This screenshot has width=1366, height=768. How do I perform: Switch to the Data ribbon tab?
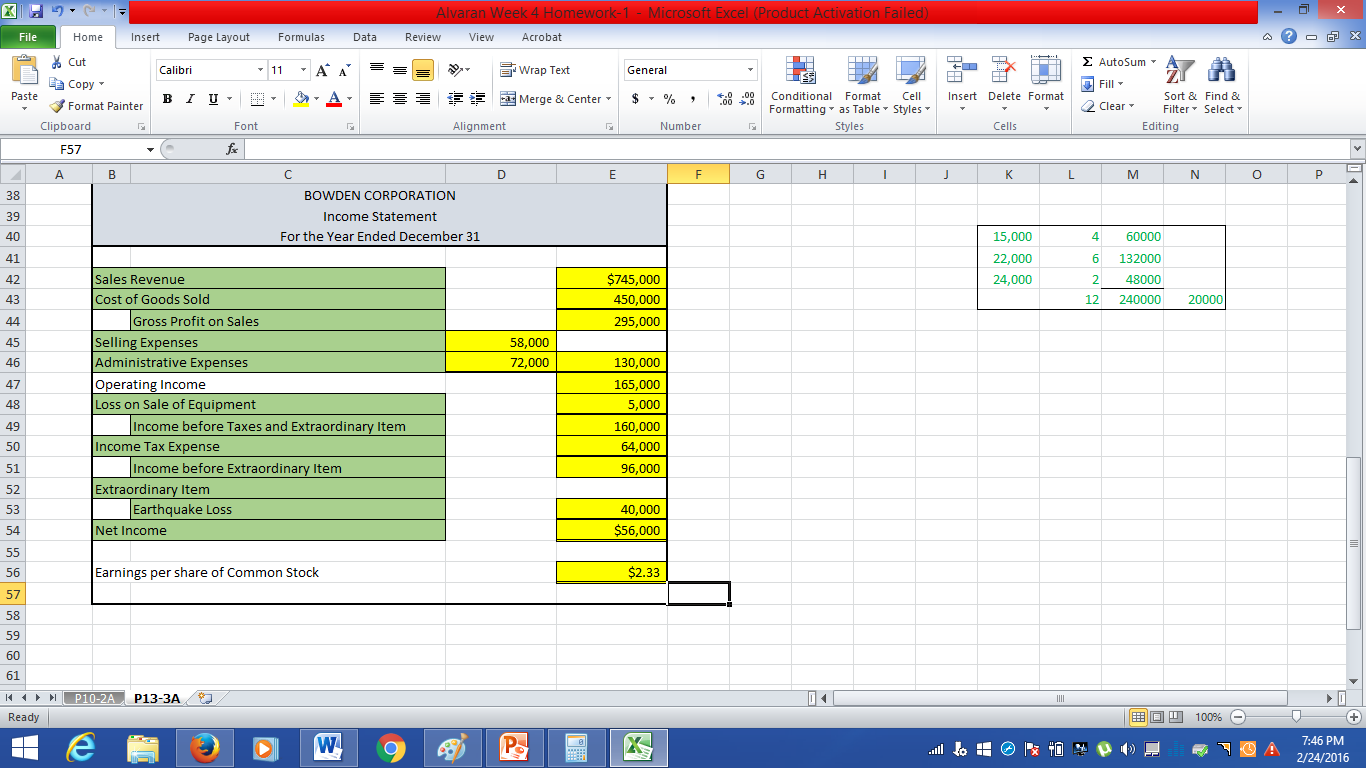pyautogui.click(x=365, y=37)
